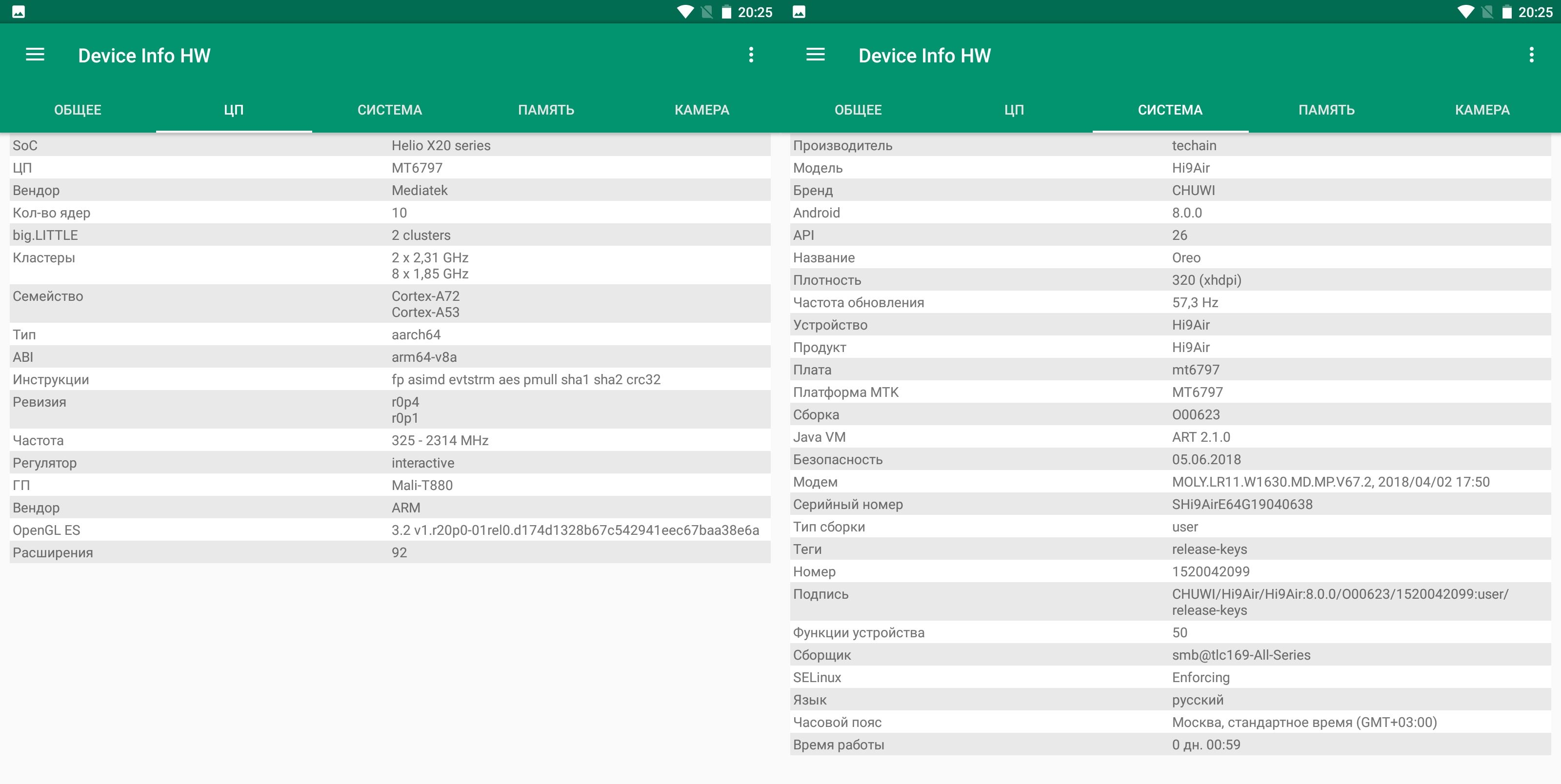Open hamburger menu in left screen
The height and width of the screenshot is (784, 1561).
[x=35, y=55]
